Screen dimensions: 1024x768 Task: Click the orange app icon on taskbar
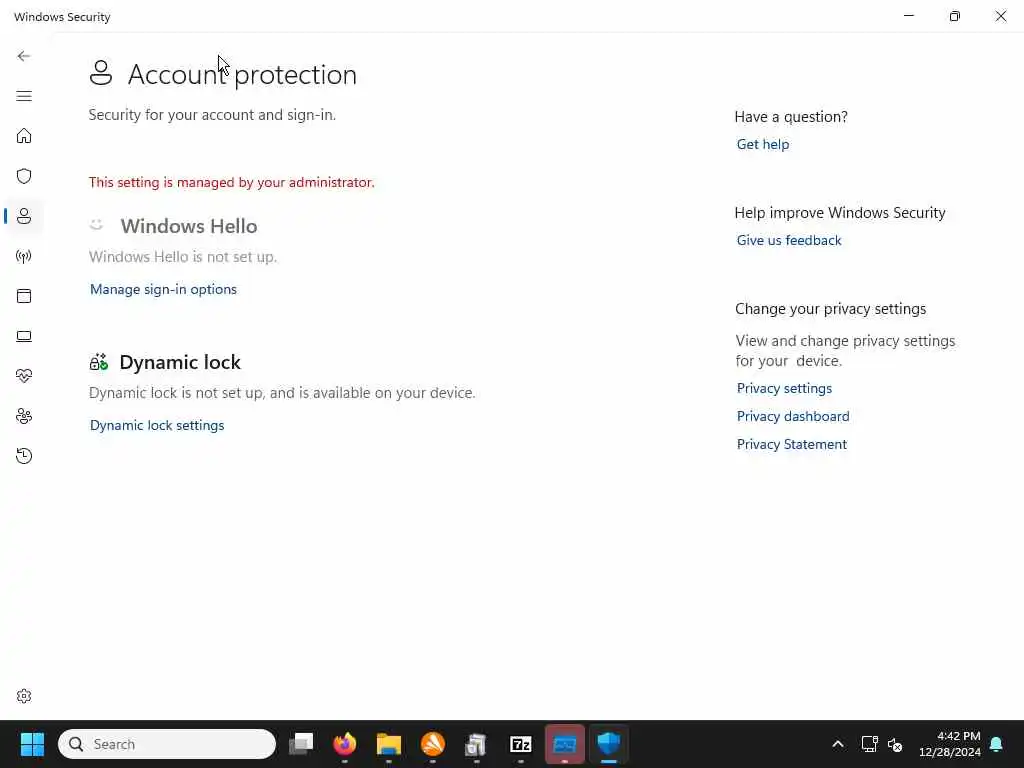pos(432,744)
